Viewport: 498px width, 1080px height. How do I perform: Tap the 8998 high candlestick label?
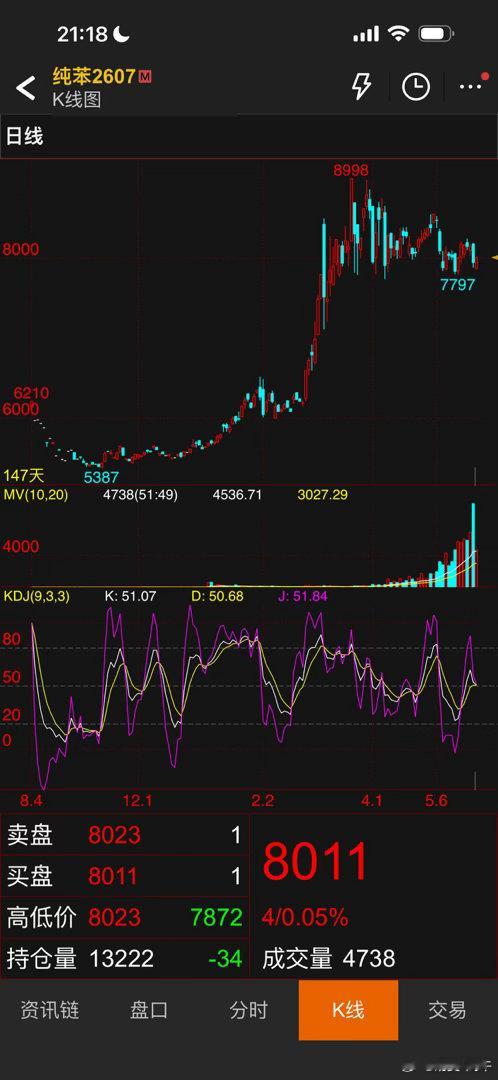click(x=351, y=170)
